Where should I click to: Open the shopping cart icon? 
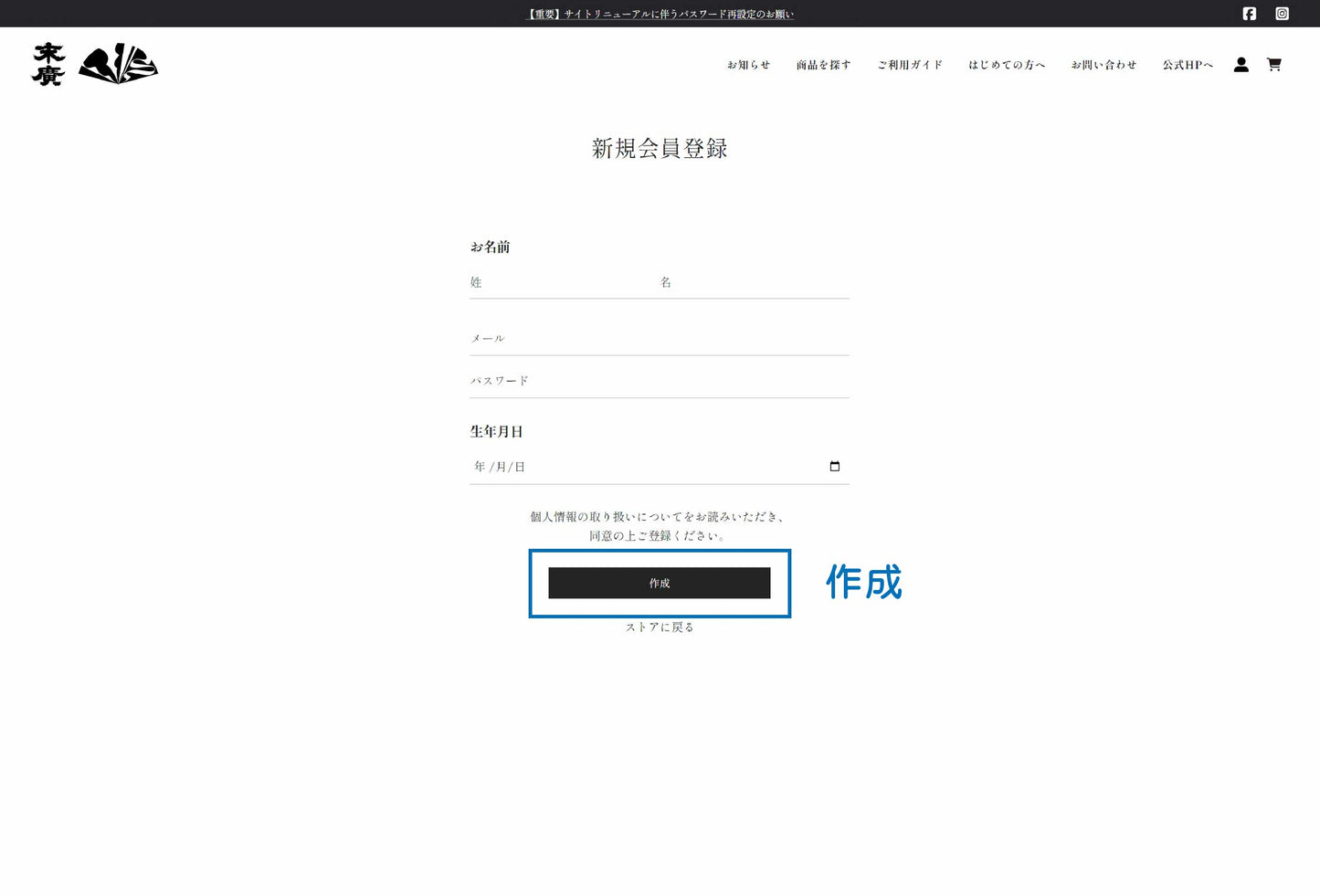[x=1273, y=65]
